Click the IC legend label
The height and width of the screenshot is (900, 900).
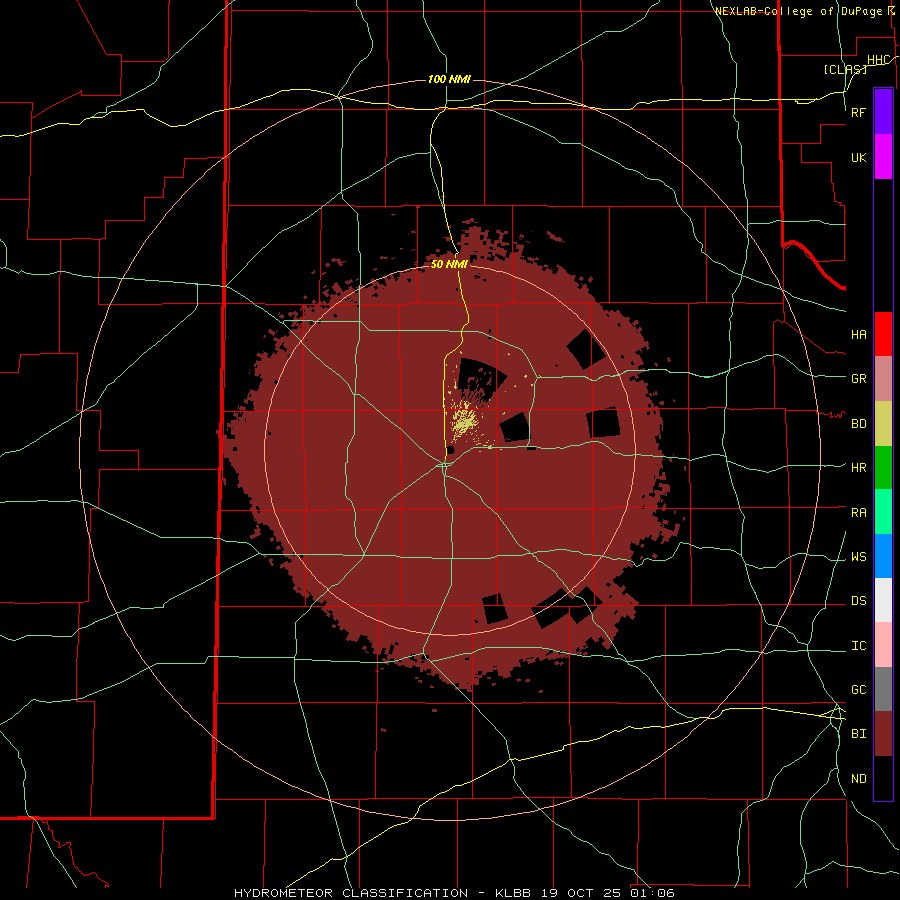(x=858, y=646)
